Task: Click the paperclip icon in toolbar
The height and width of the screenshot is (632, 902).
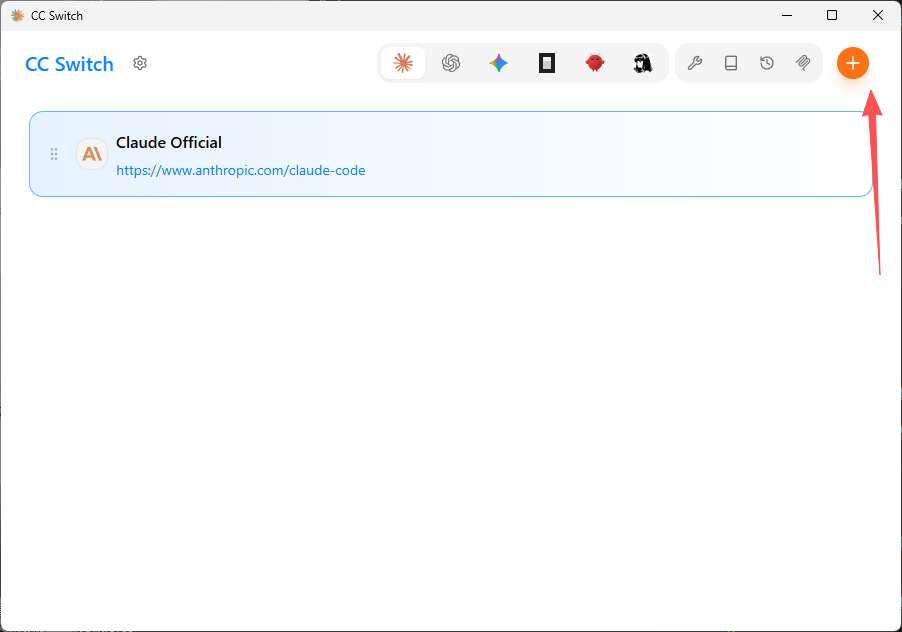Action: [803, 63]
